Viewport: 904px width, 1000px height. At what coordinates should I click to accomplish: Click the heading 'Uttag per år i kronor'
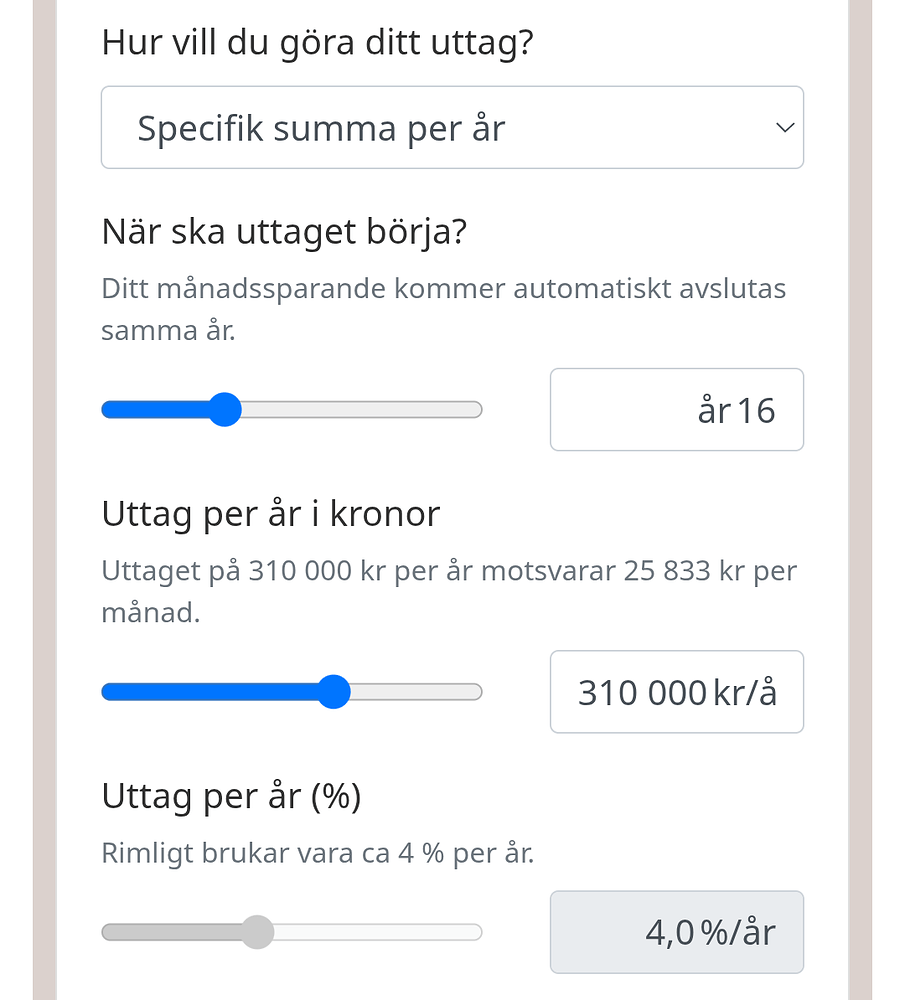coord(270,513)
